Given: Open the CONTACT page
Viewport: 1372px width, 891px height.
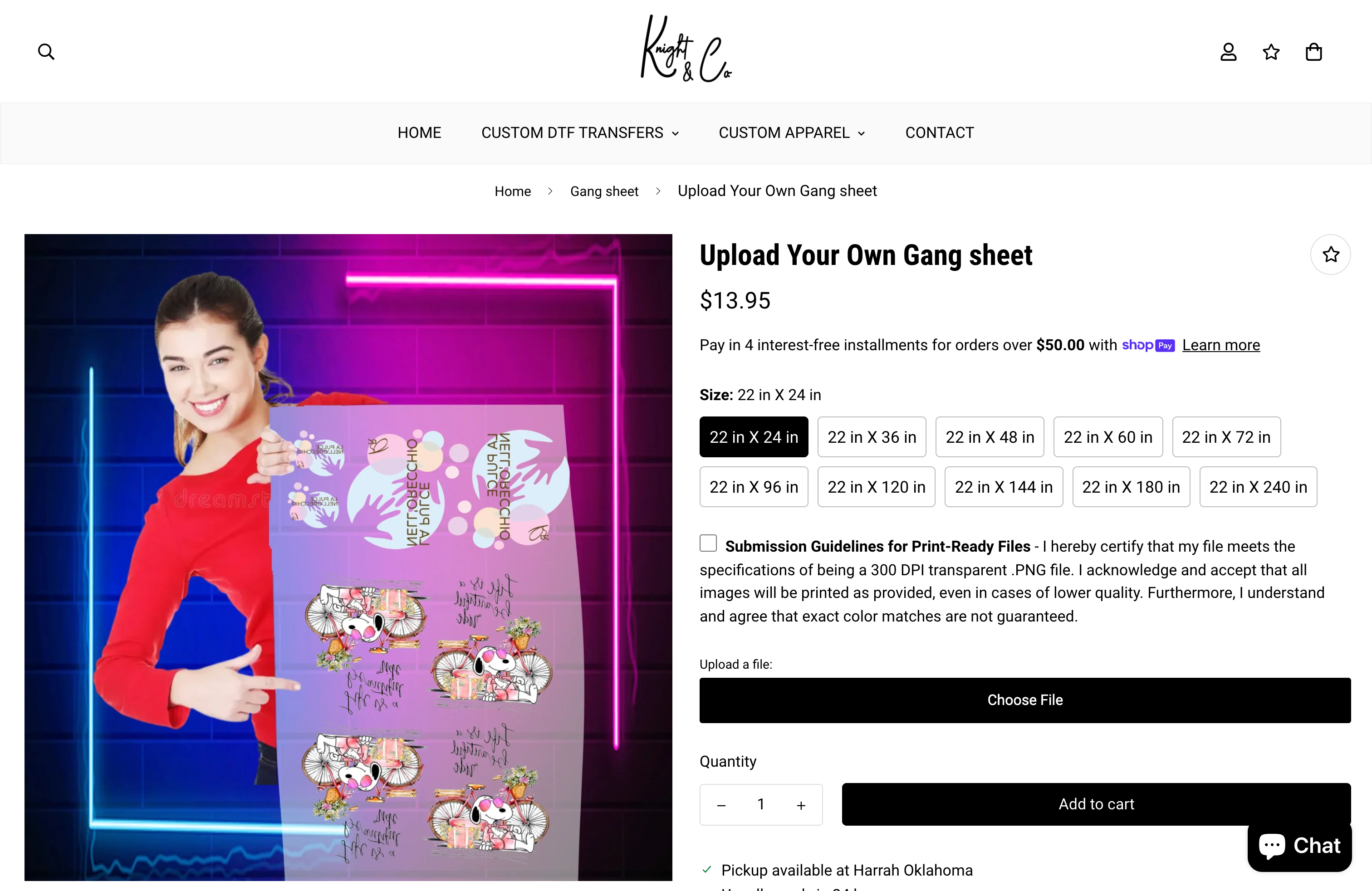Looking at the screenshot, I should click(939, 132).
